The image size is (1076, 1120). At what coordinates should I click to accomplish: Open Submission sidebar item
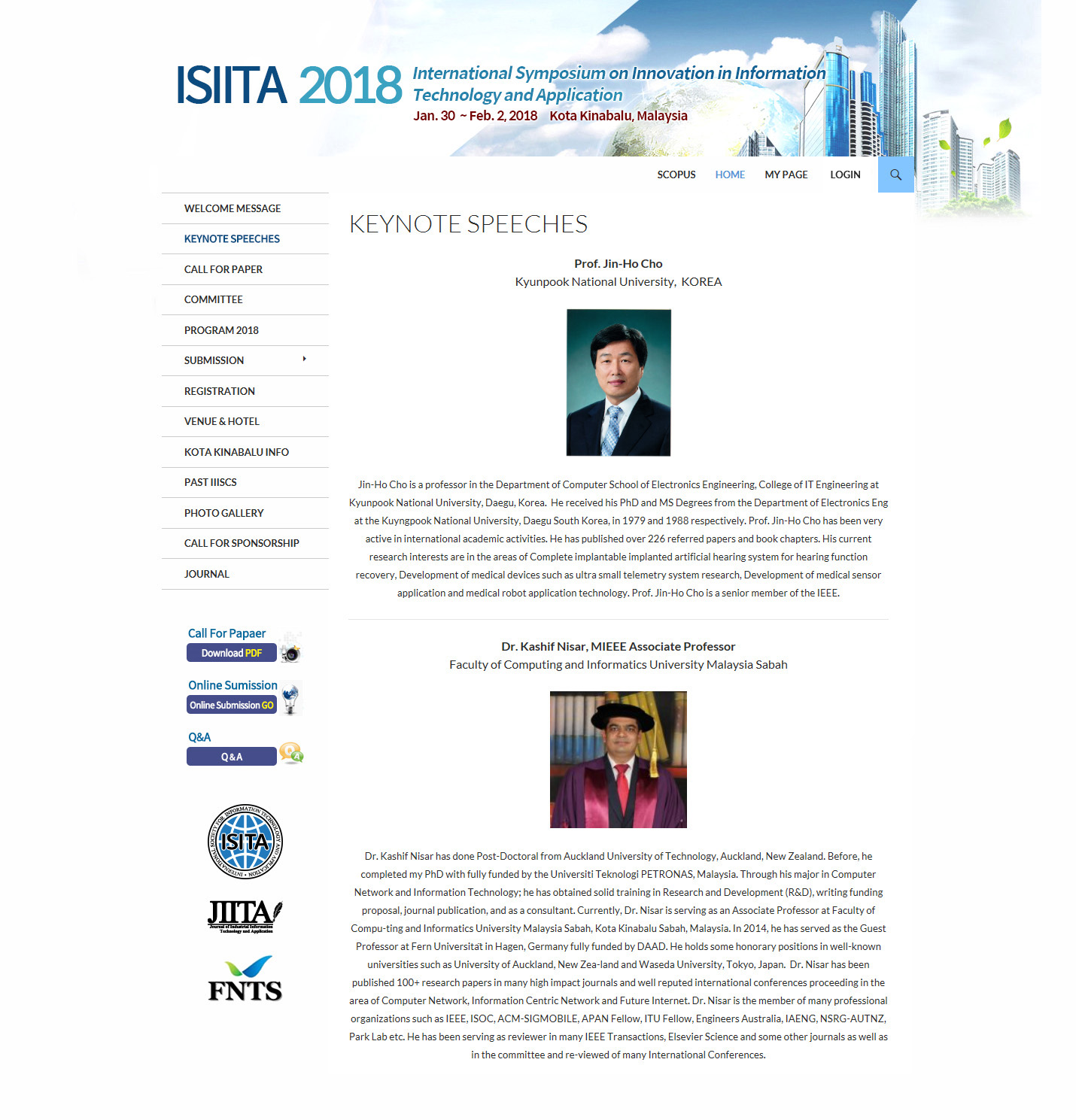245,360
